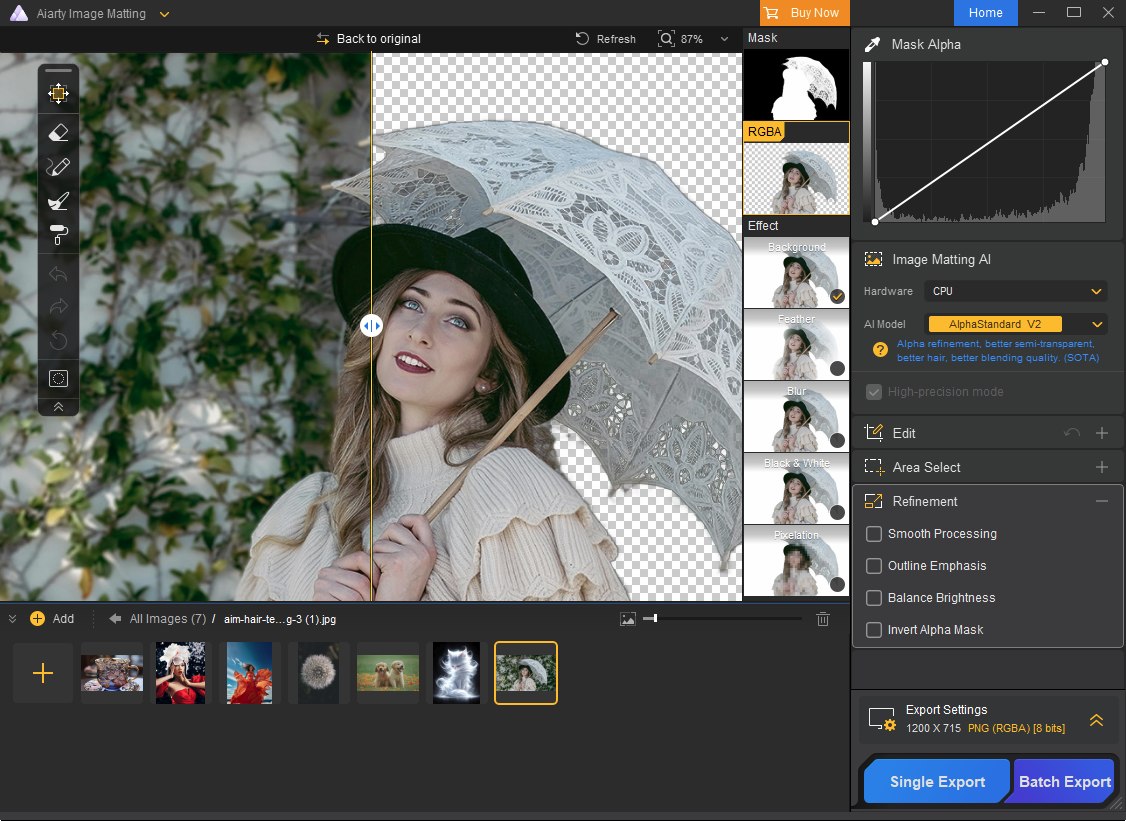Switch to the Home tab
This screenshot has width=1126, height=821.
point(985,13)
